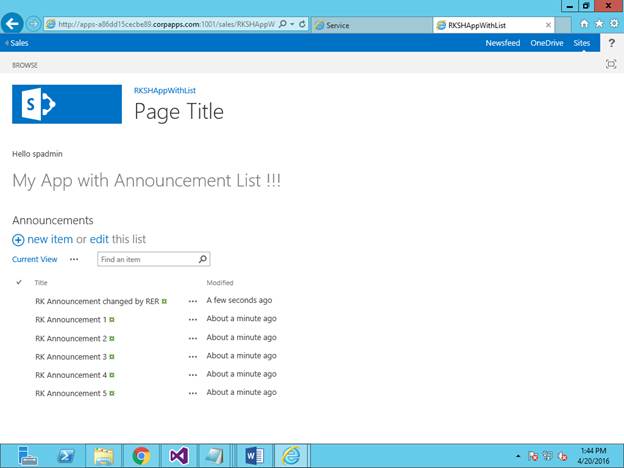624x468 pixels.
Task: Open a new blank browser tab
Action: 563,25
